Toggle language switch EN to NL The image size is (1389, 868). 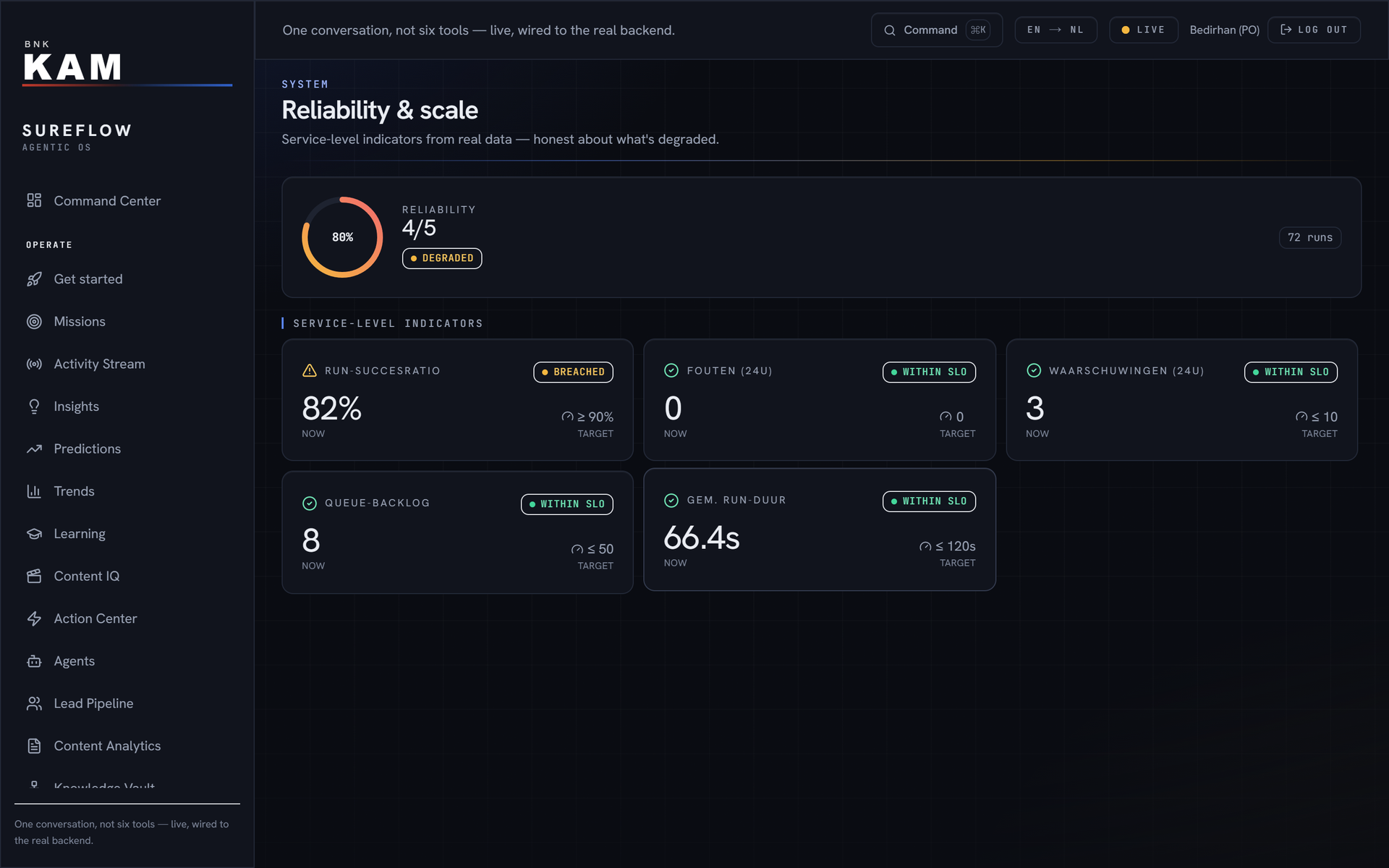tap(1055, 30)
